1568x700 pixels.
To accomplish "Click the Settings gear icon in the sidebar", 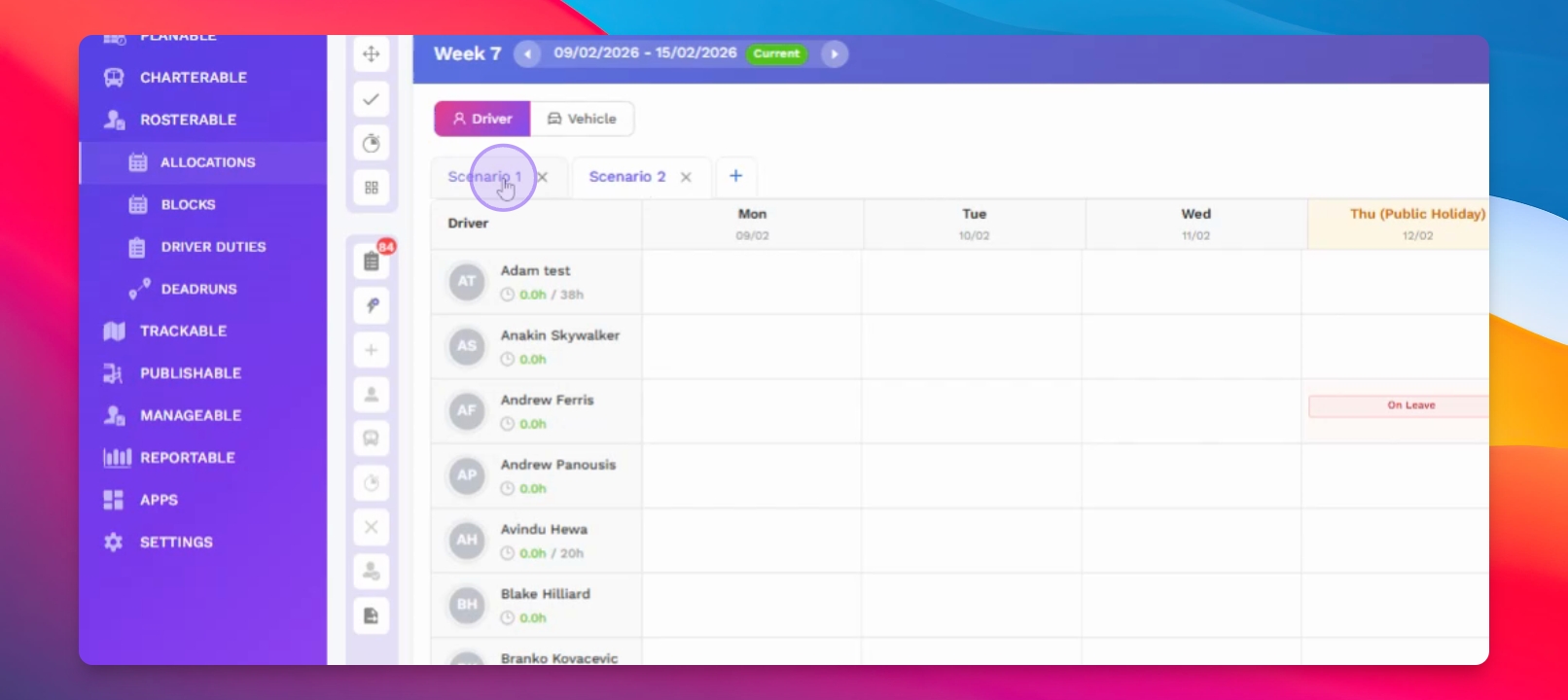I will 114,542.
